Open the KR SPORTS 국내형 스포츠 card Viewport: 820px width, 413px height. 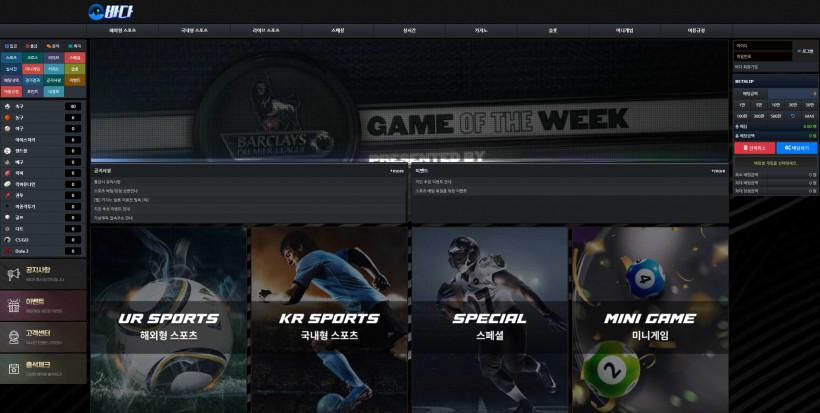coord(329,319)
